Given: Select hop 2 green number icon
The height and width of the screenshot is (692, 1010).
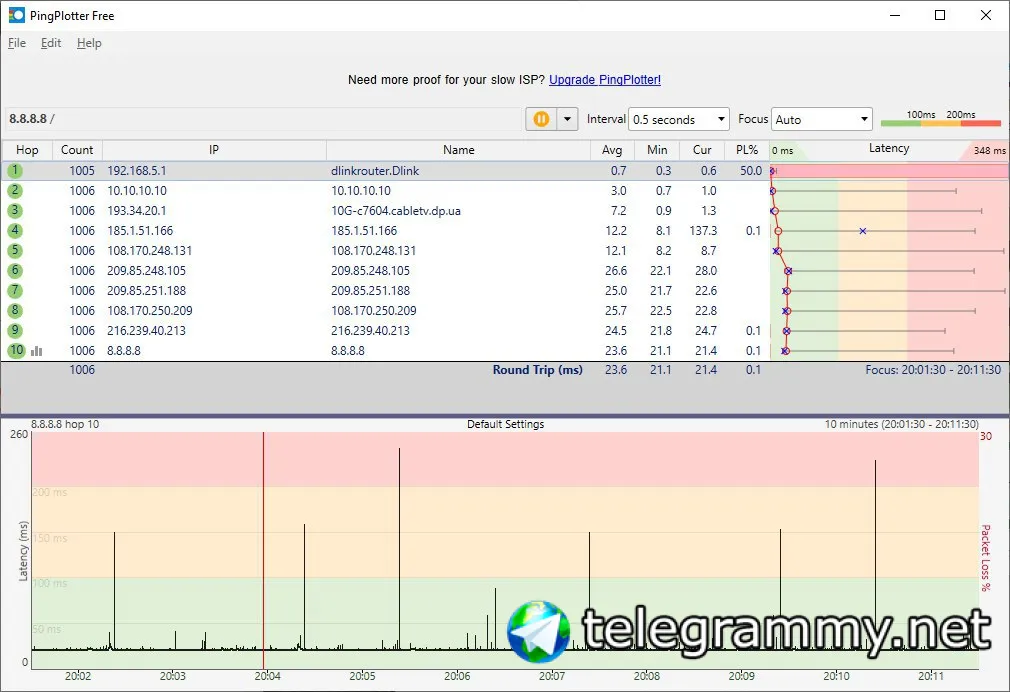Looking at the screenshot, I should tap(15, 191).
